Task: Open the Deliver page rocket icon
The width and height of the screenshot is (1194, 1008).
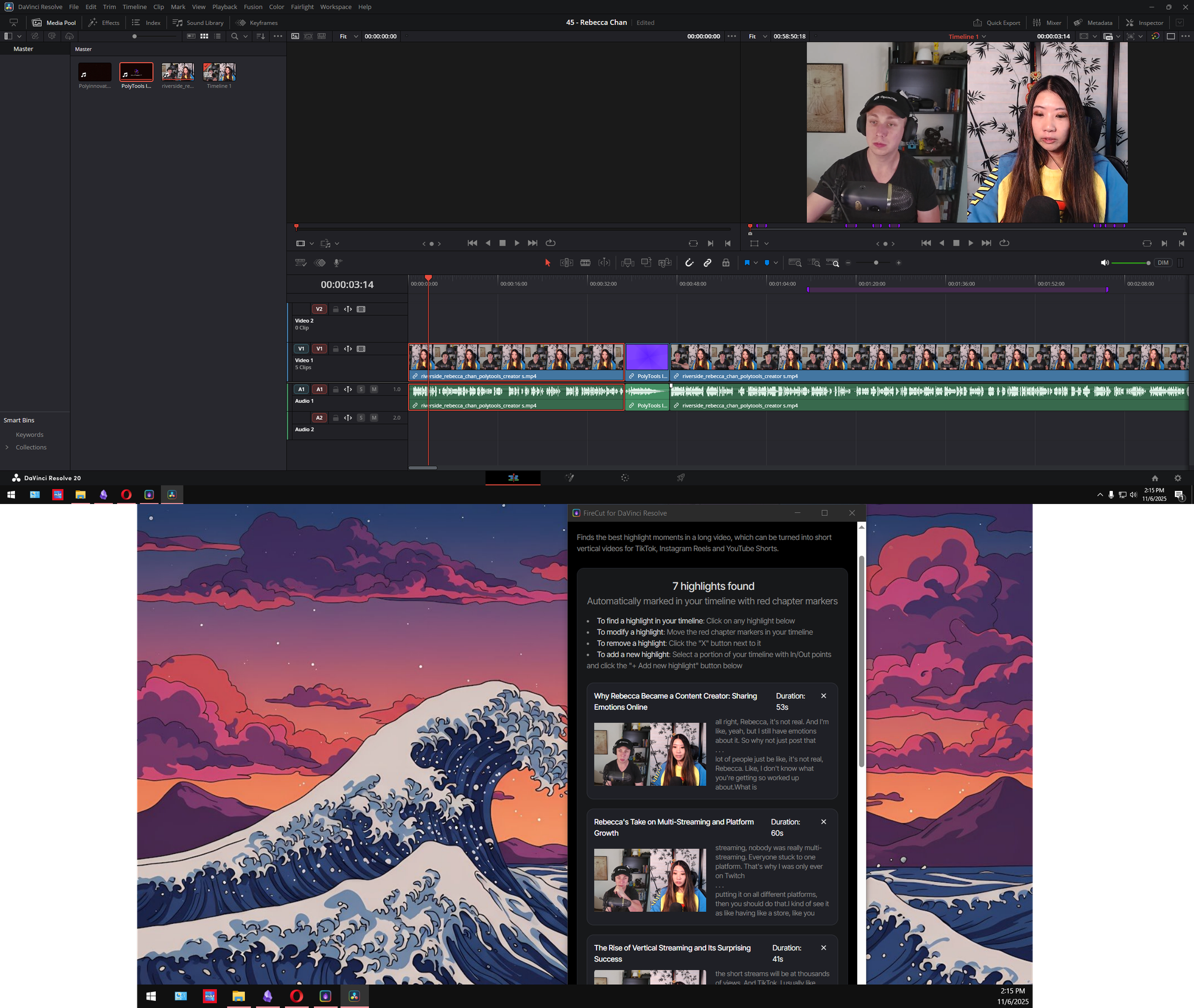Action: click(681, 478)
